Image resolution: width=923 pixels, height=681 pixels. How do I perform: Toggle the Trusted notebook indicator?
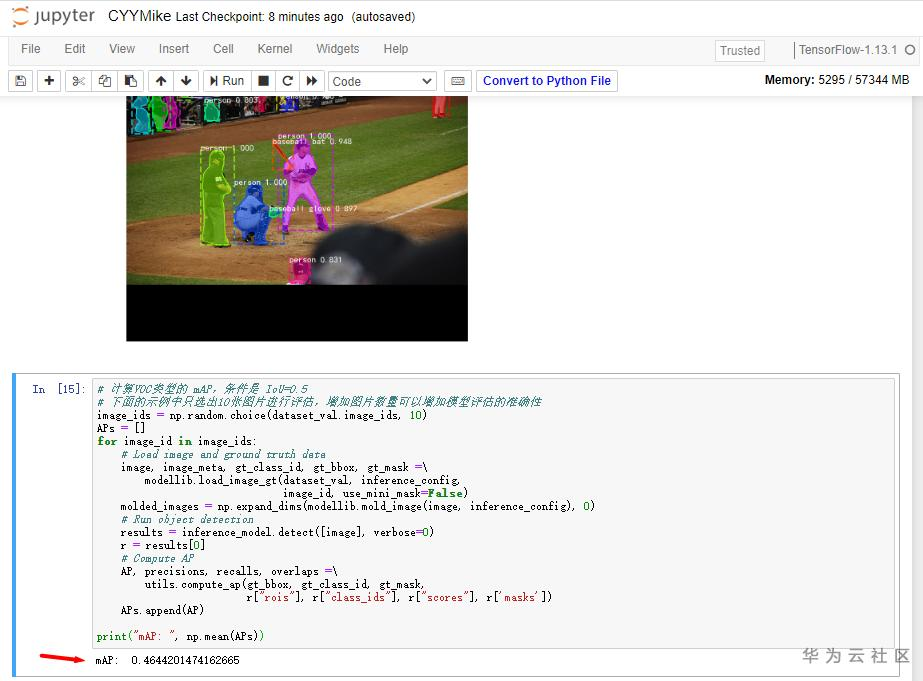pos(740,51)
